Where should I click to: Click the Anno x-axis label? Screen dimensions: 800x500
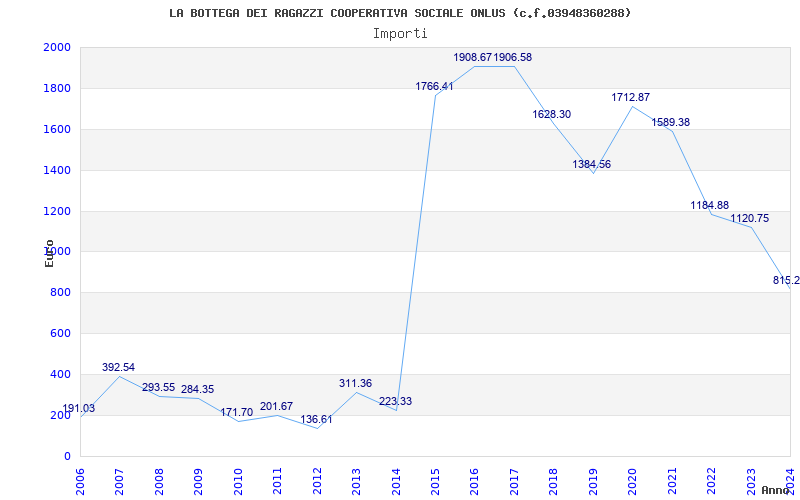776,490
